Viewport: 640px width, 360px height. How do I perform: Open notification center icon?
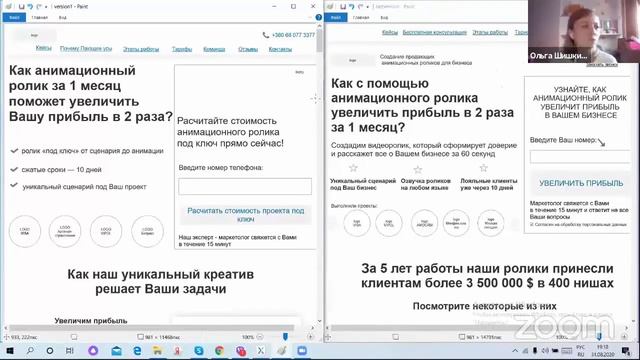pos(626,351)
